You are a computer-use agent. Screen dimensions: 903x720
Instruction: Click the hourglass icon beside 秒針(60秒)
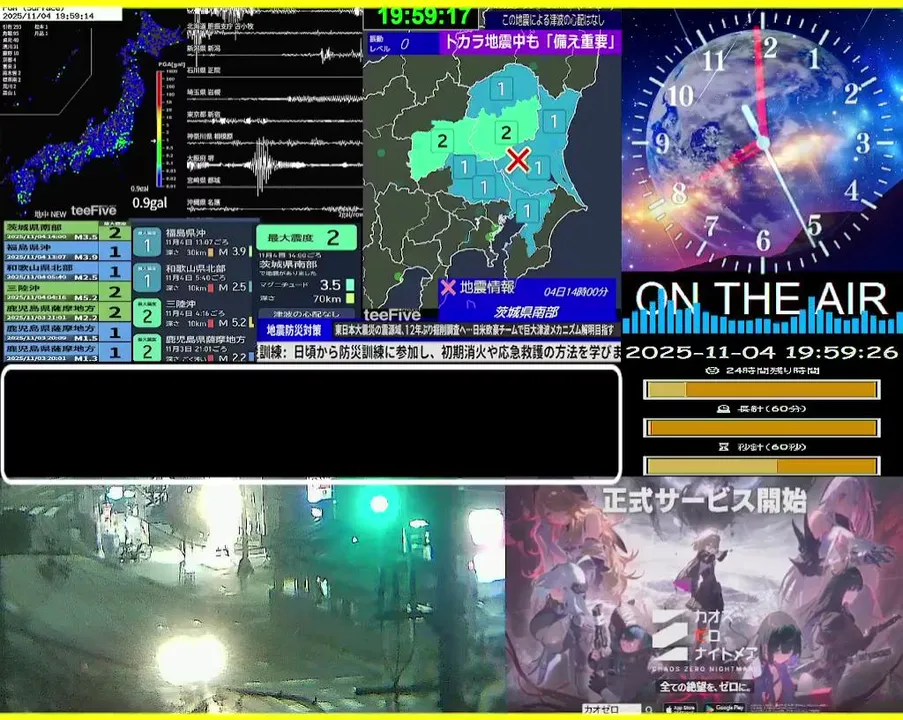click(724, 446)
